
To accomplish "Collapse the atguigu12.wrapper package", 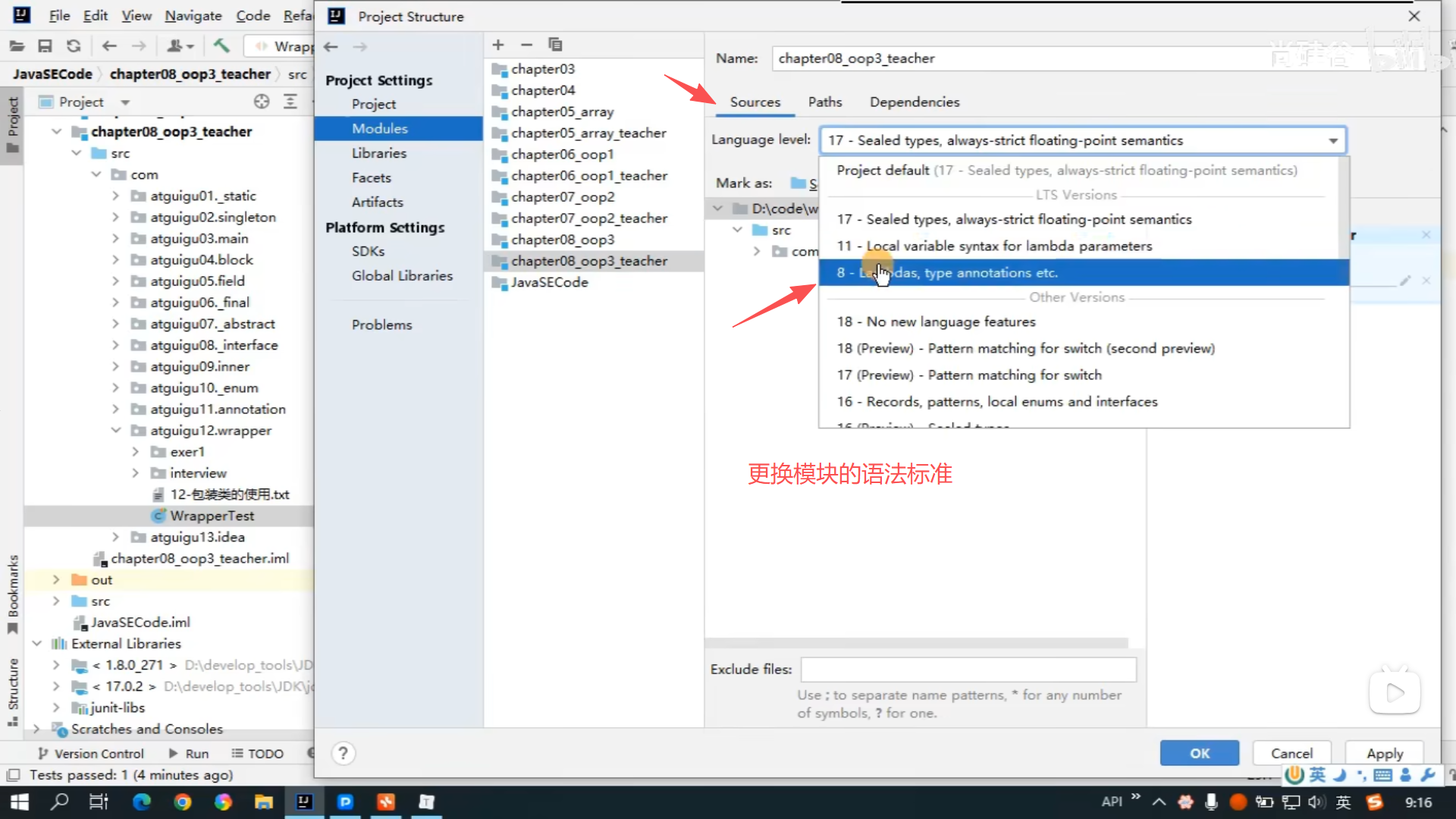I will [115, 430].
